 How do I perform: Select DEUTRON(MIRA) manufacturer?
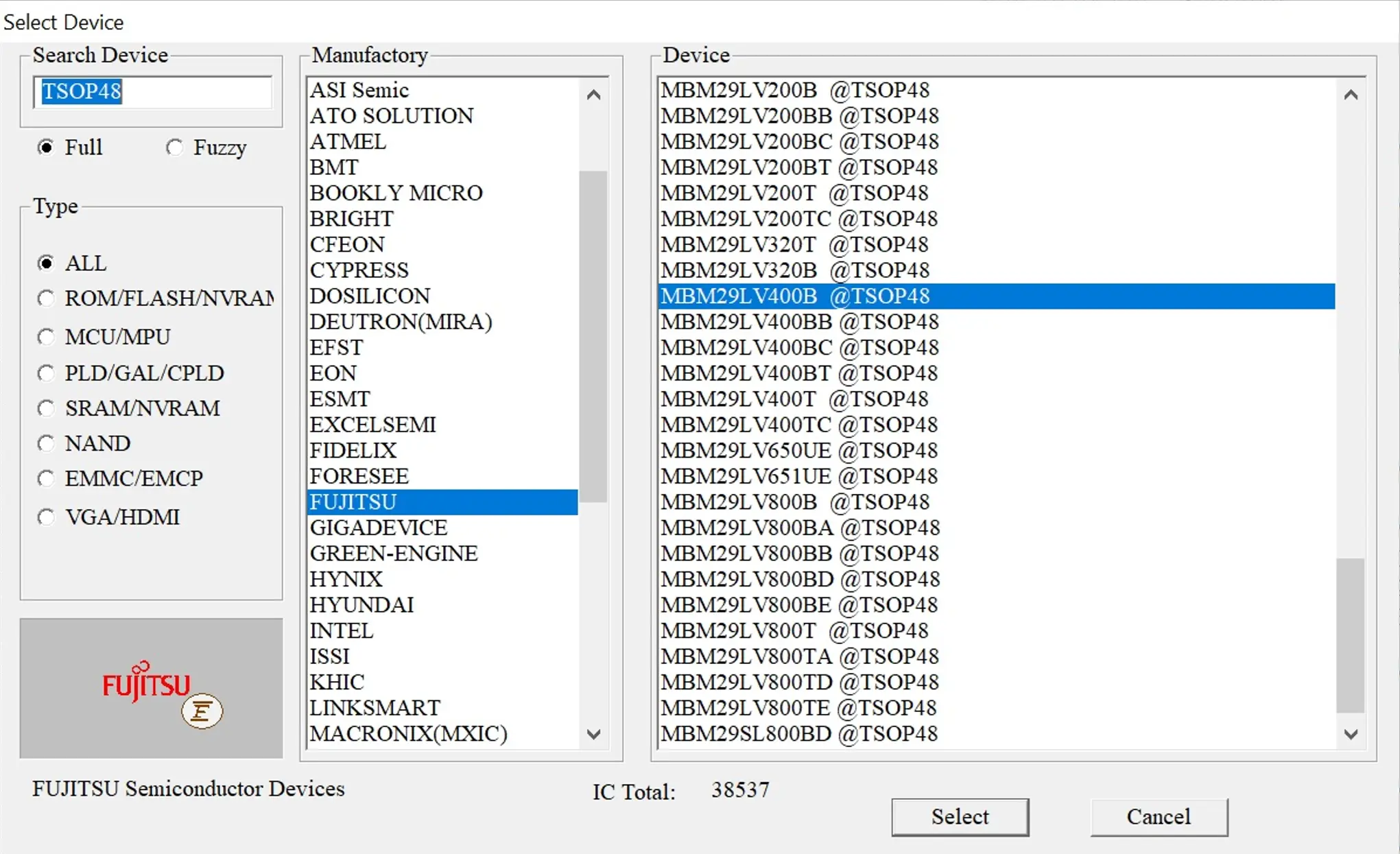[442, 322]
